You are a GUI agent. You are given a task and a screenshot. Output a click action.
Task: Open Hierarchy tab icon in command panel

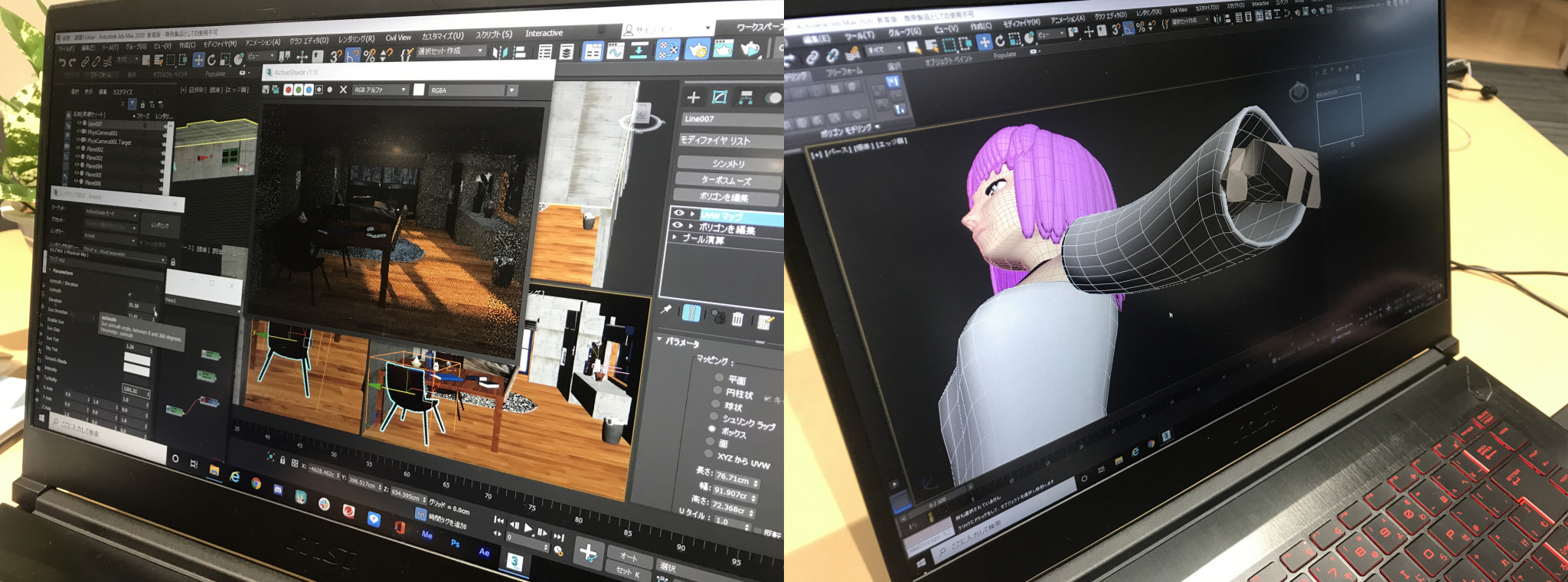point(745,96)
